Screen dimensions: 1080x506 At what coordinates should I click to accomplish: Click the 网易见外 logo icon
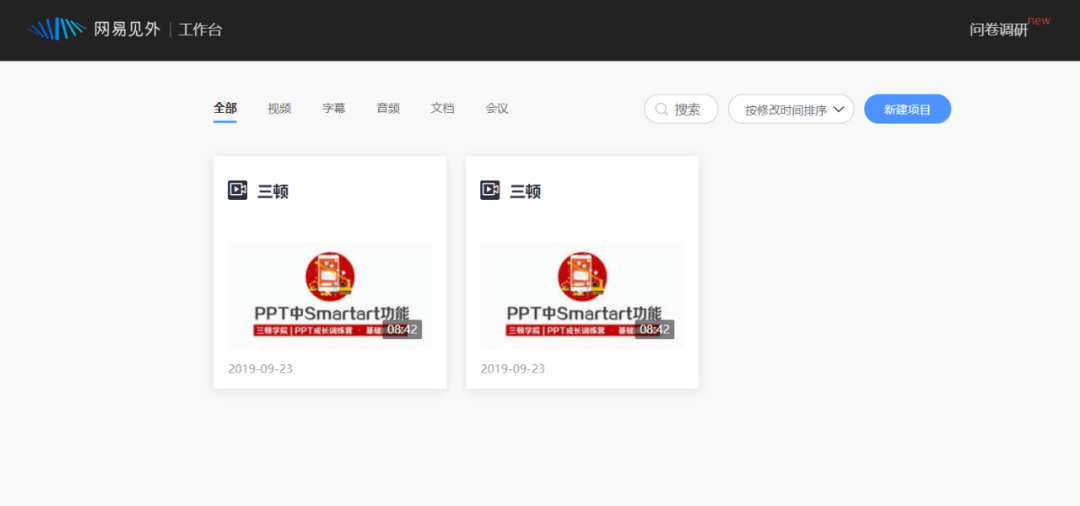tap(56, 29)
